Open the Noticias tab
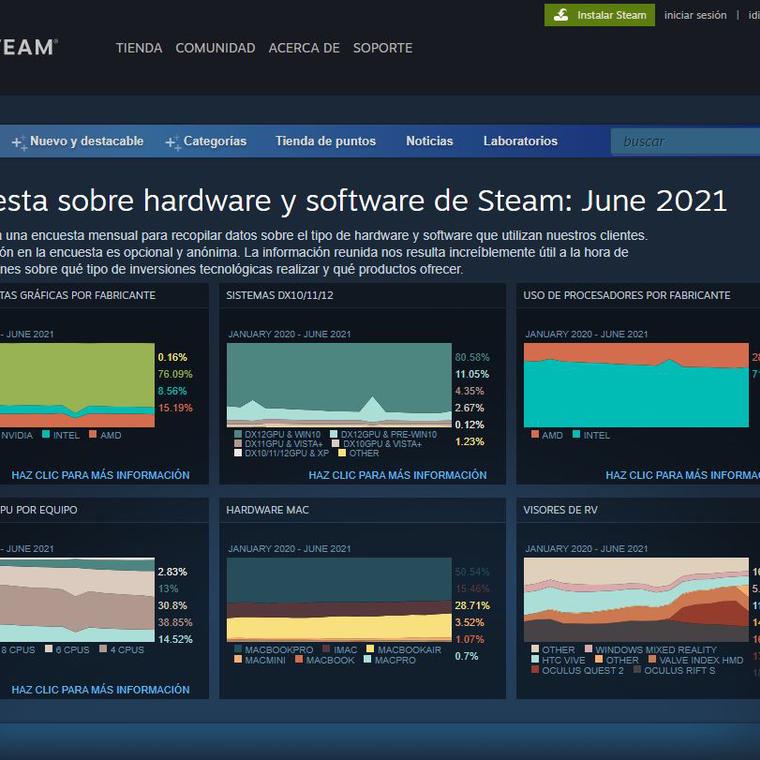Screen dimensions: 760x760 click(x=429, y=141)
